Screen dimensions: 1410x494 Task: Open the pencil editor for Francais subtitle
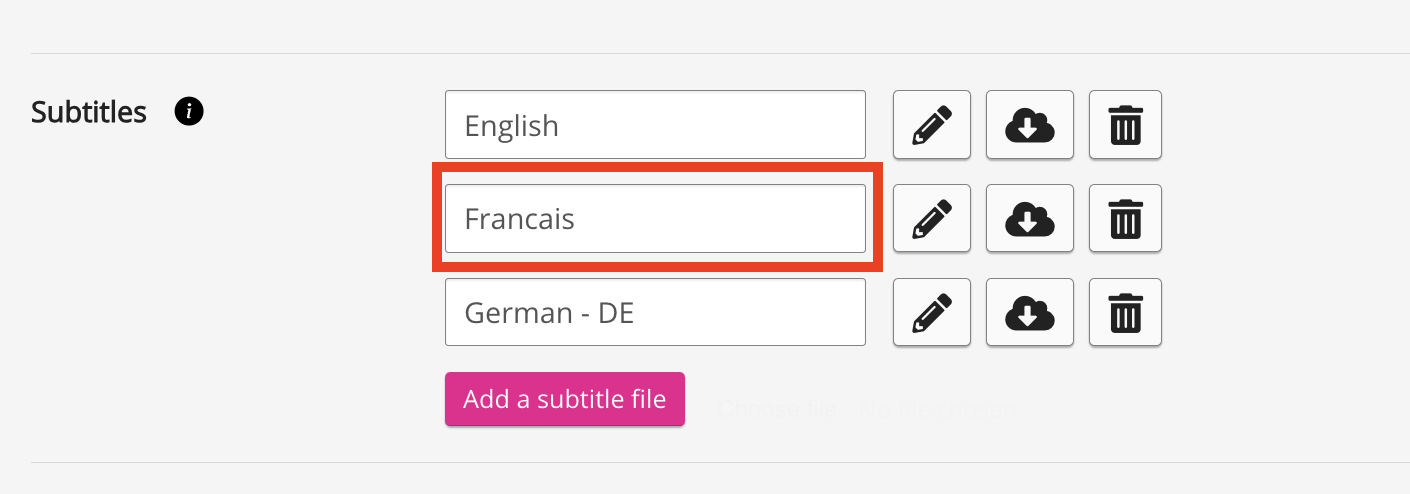coord(931,218)
